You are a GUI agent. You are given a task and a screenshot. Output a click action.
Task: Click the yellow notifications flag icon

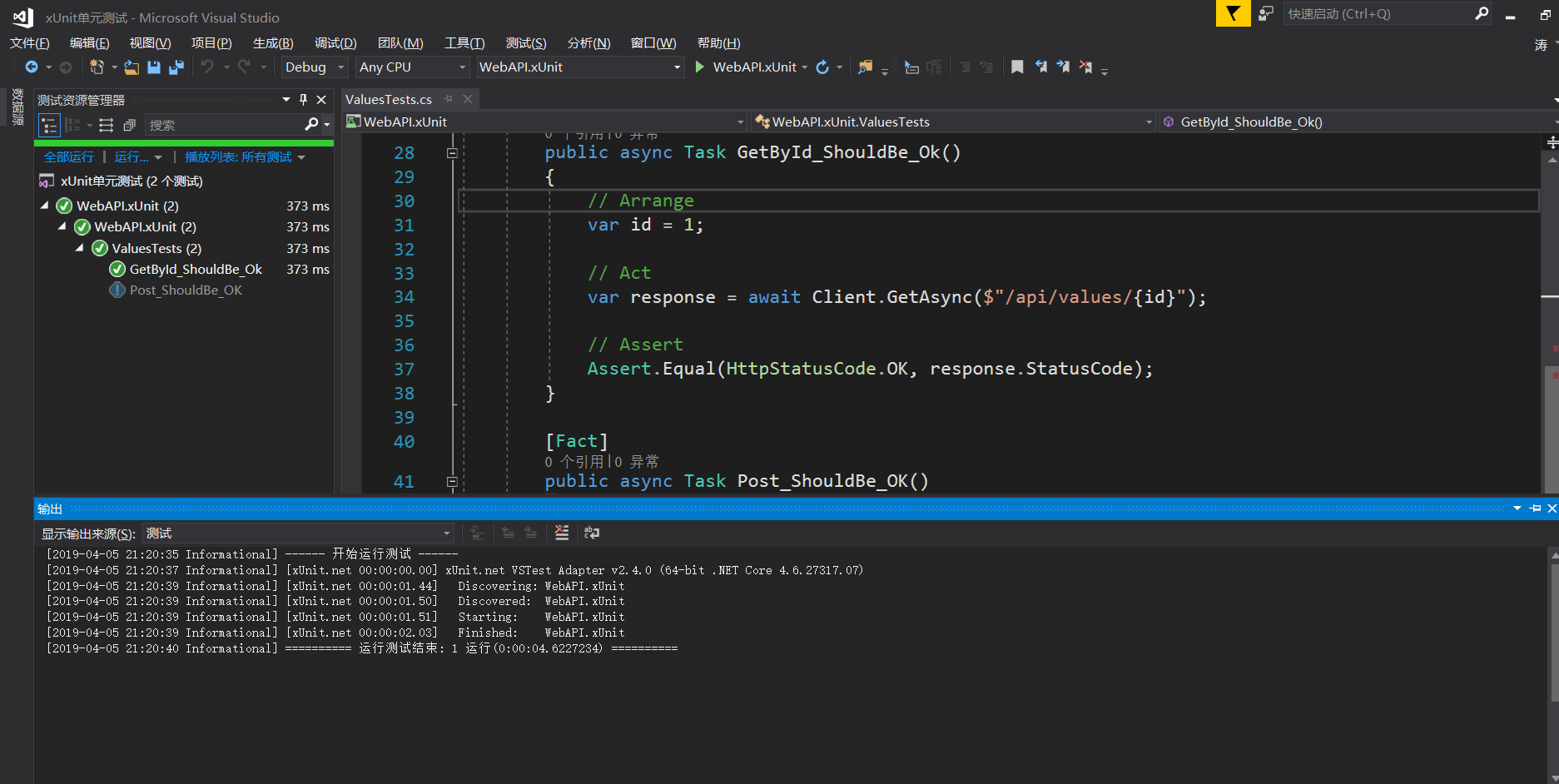click(x=1233, y=13)
